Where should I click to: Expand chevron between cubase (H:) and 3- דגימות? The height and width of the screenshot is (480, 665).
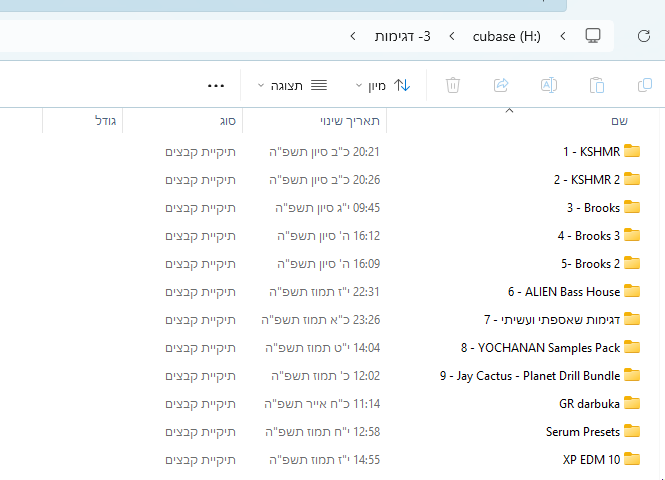pos(452,36)
